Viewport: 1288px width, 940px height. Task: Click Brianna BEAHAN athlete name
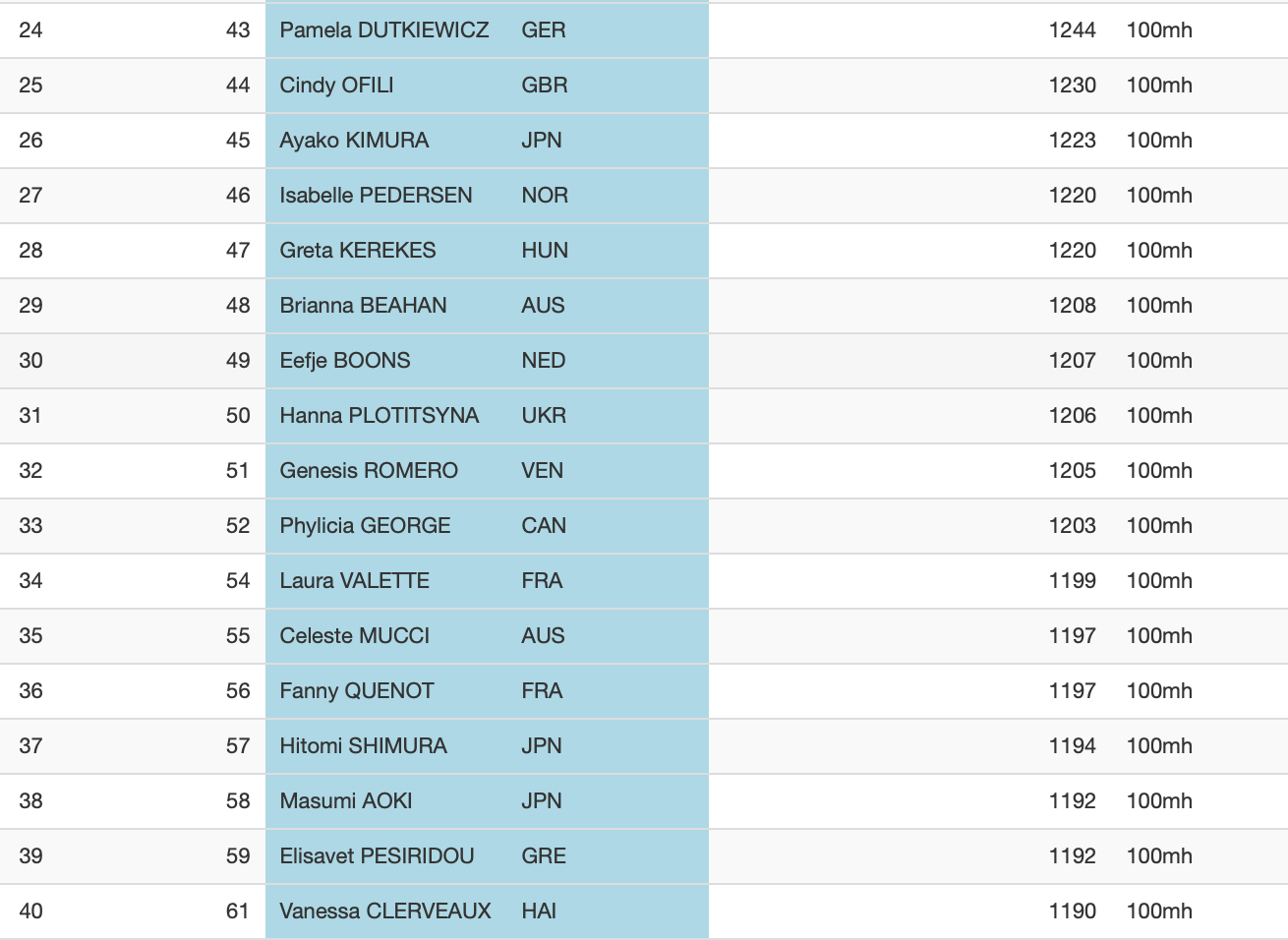363,306
